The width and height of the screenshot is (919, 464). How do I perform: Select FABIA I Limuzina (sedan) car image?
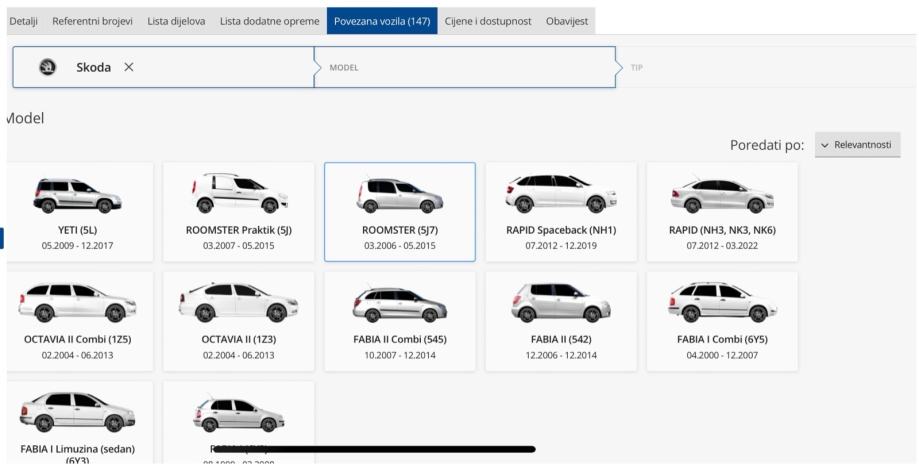tap(77, 412)
